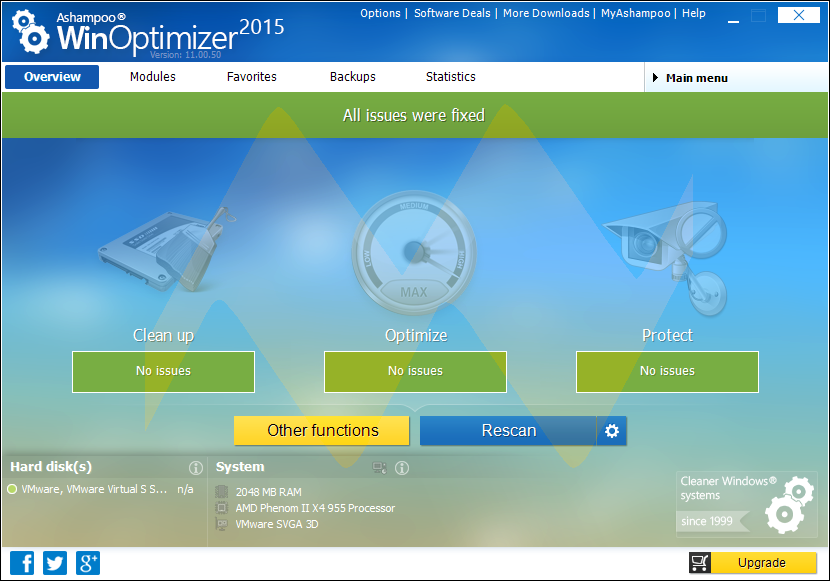Click the Ashampoo gears logo icon

(x=30, y=32)
